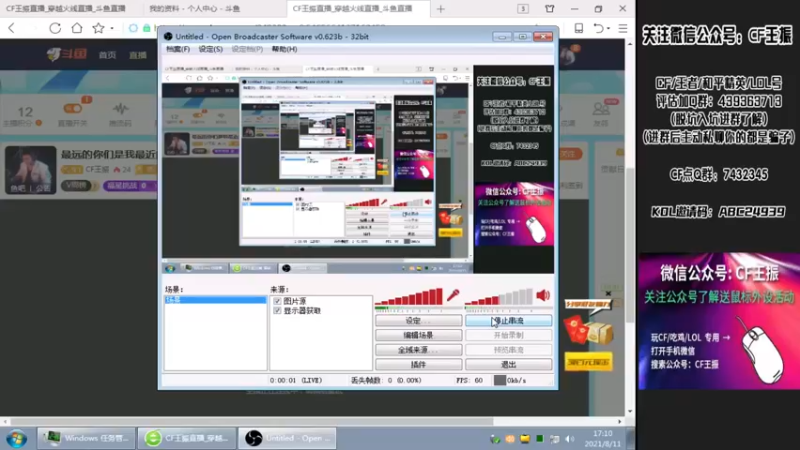800x450 pixels.
Task: Click the yellow button under red packet
Action: 588,362
